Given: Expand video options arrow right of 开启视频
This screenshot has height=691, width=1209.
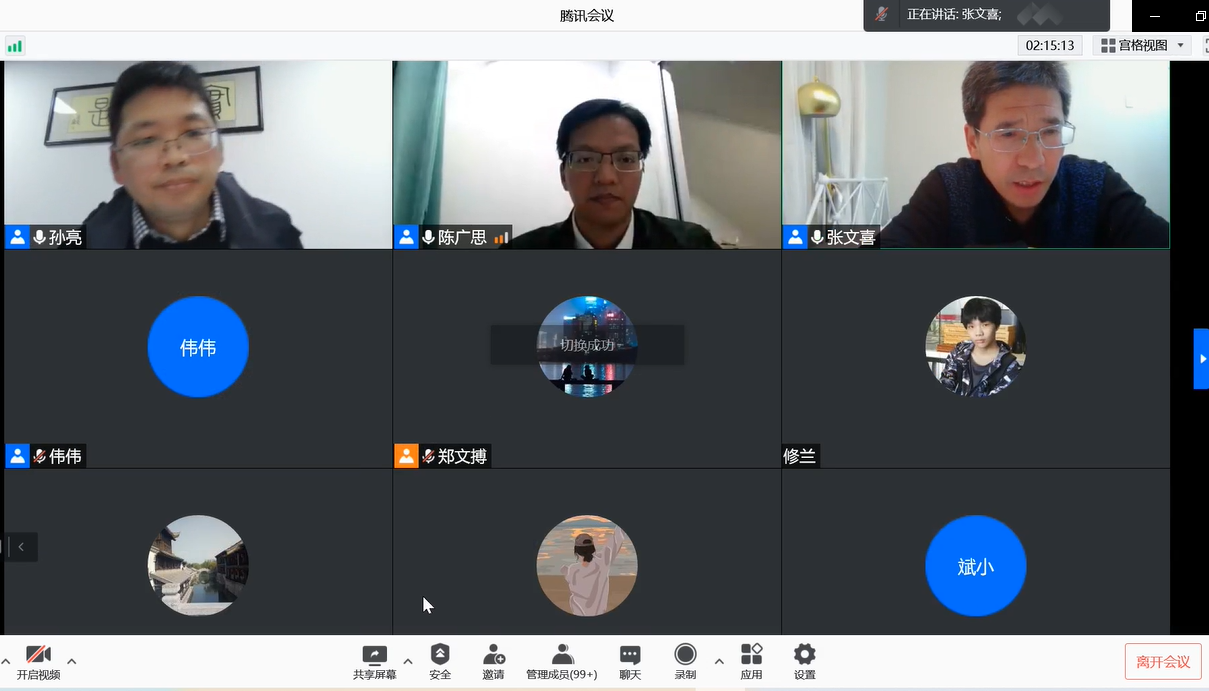Looking at the screenshot, I should [71, 661].
